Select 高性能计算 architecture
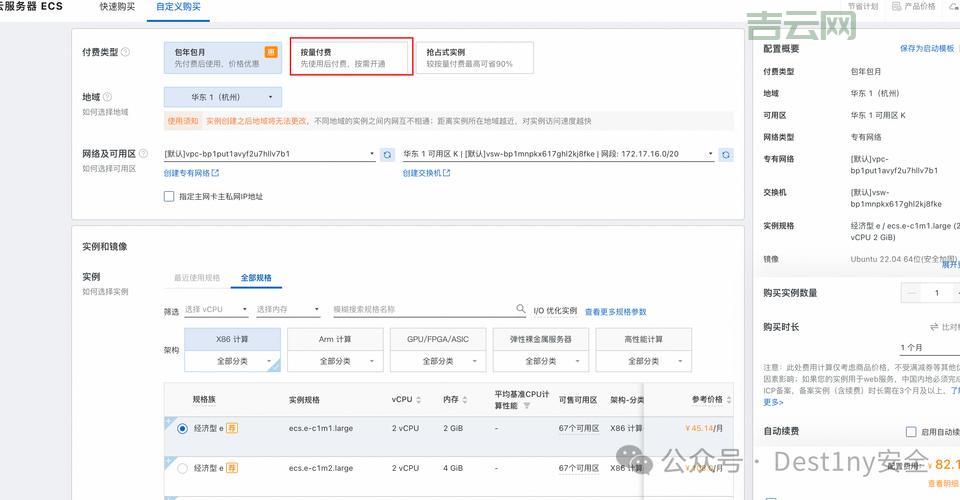The image size is (960, 500). click(x=643, y=339)
